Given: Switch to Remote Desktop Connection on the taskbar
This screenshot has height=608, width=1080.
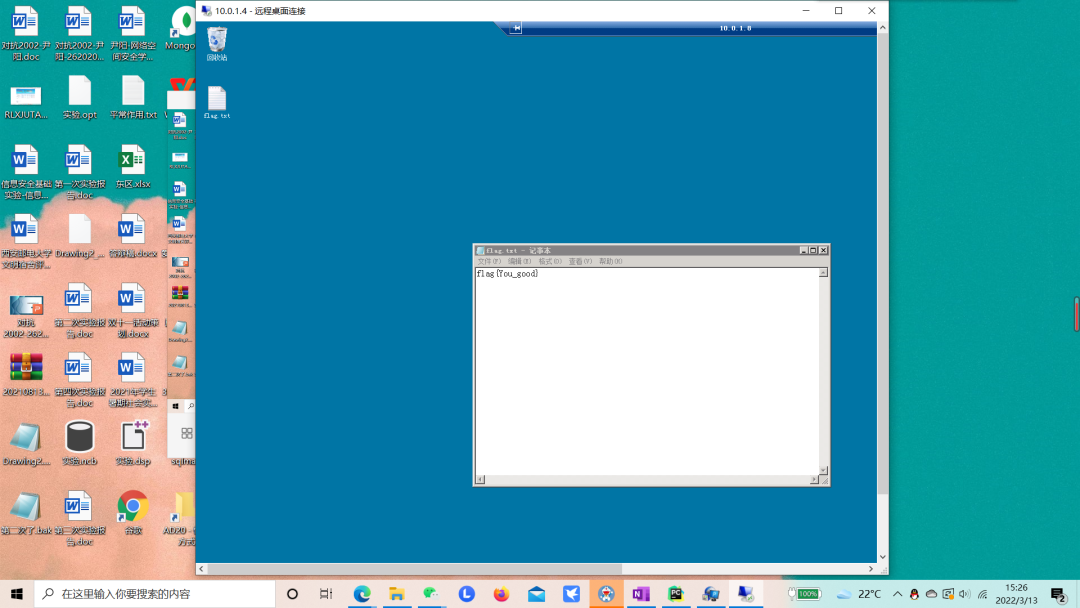Looking at the screenshot, I should [745, 594].
